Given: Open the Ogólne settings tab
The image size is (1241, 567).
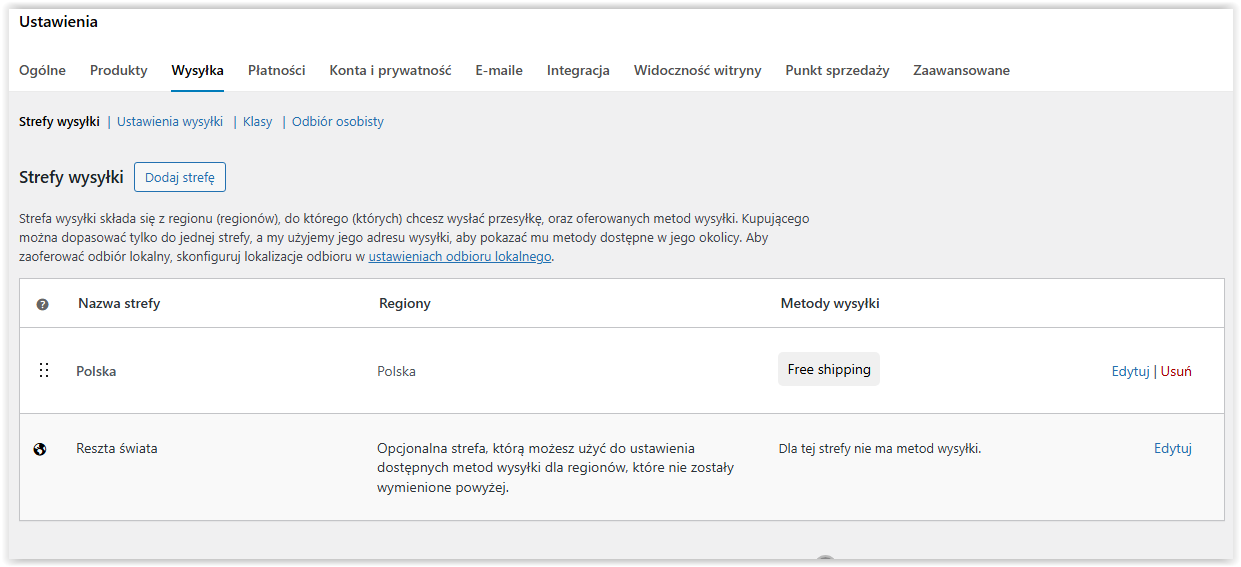Looking at the screenshot, I should [x=42, y=70].
